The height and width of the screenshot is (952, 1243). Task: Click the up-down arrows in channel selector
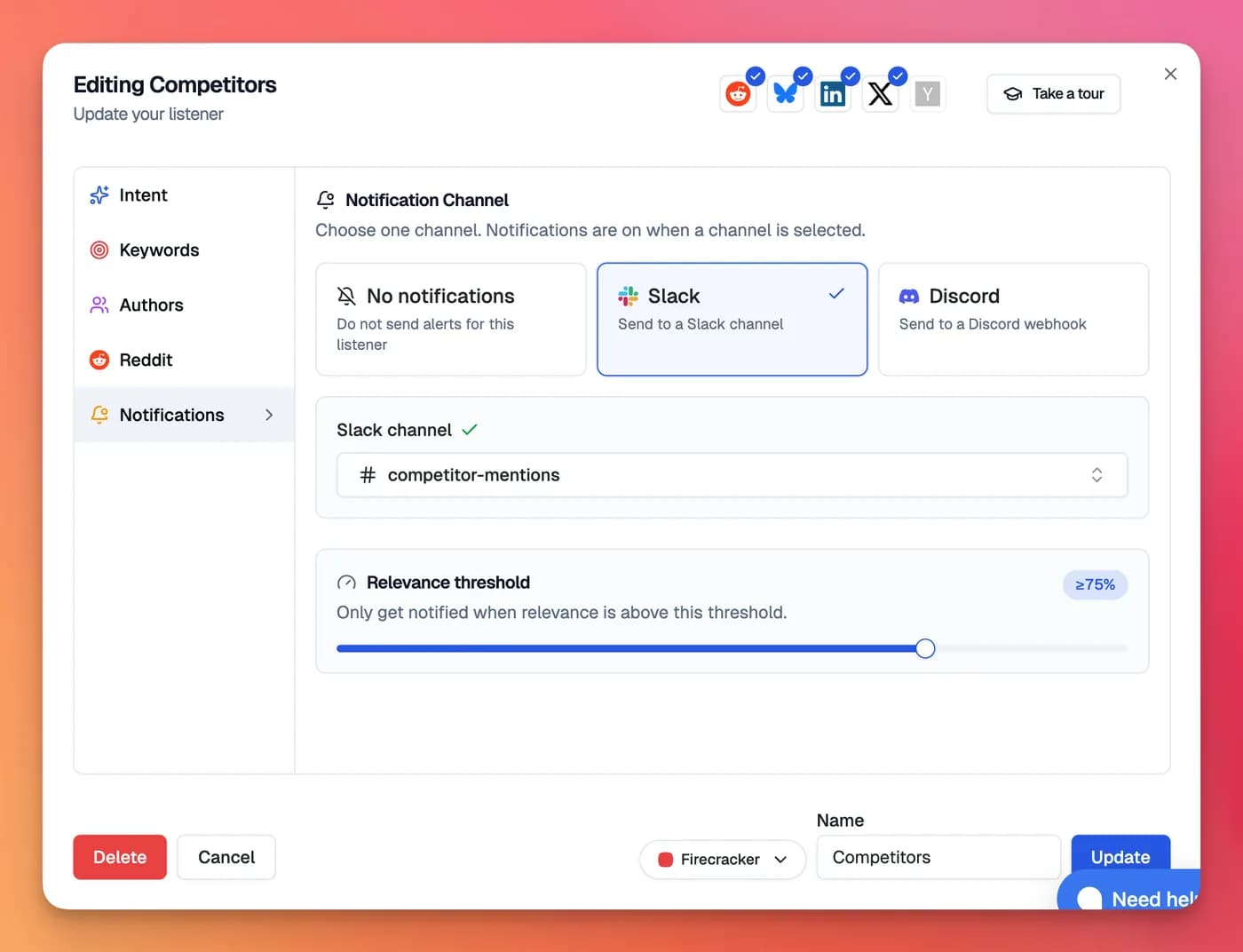[1097, 475]
